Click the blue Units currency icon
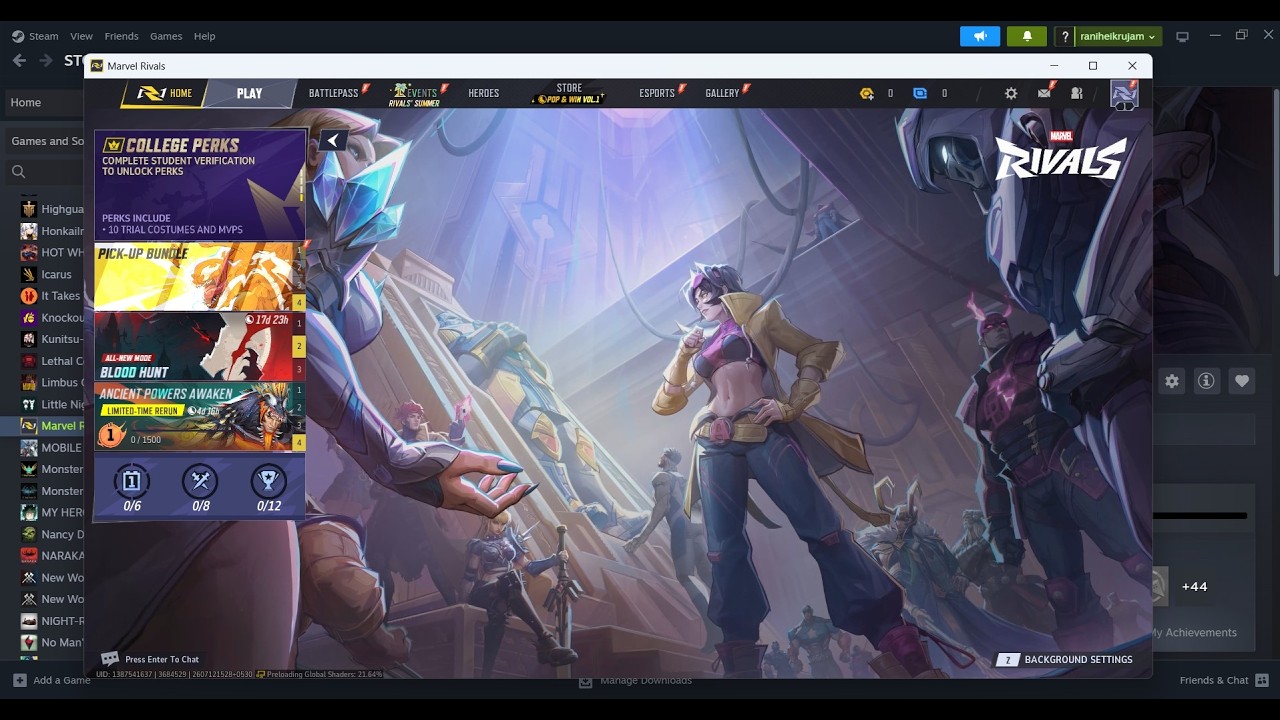The image size is (1280, 720). [x=920, y=93]
